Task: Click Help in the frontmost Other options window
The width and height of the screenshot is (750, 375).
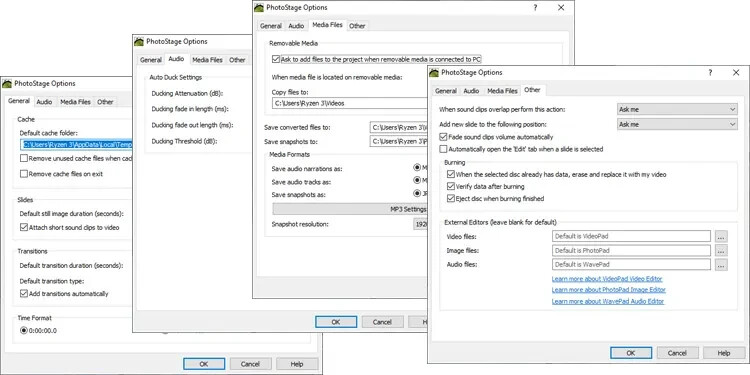Action: pyautogui.click(x=724, y=353)
